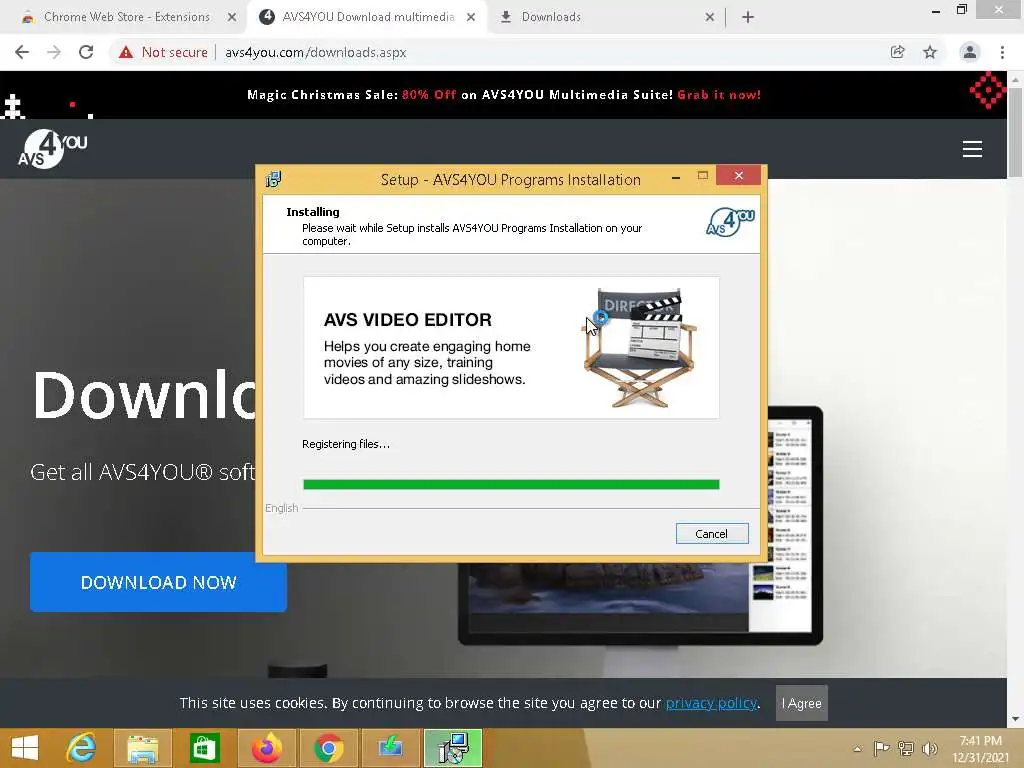This screenshot has height=768, width=1024.
Task: Click the AVS4YOU logo in the setup dialog
Action: [x=730, y=222]
